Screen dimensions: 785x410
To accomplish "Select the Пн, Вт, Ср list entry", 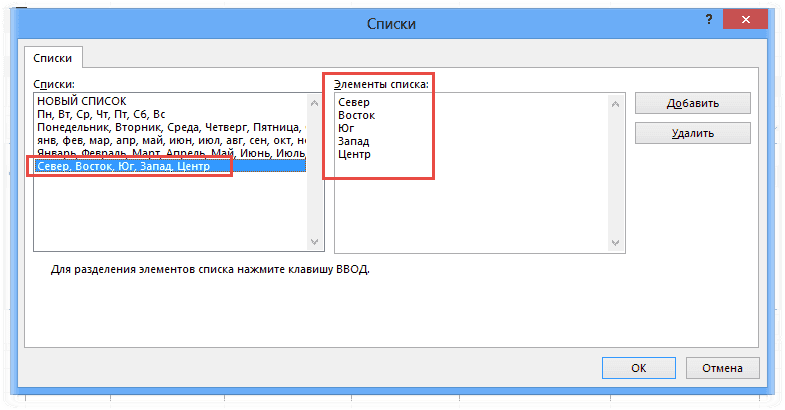I will pyautogui.click(x=100, y=115).
